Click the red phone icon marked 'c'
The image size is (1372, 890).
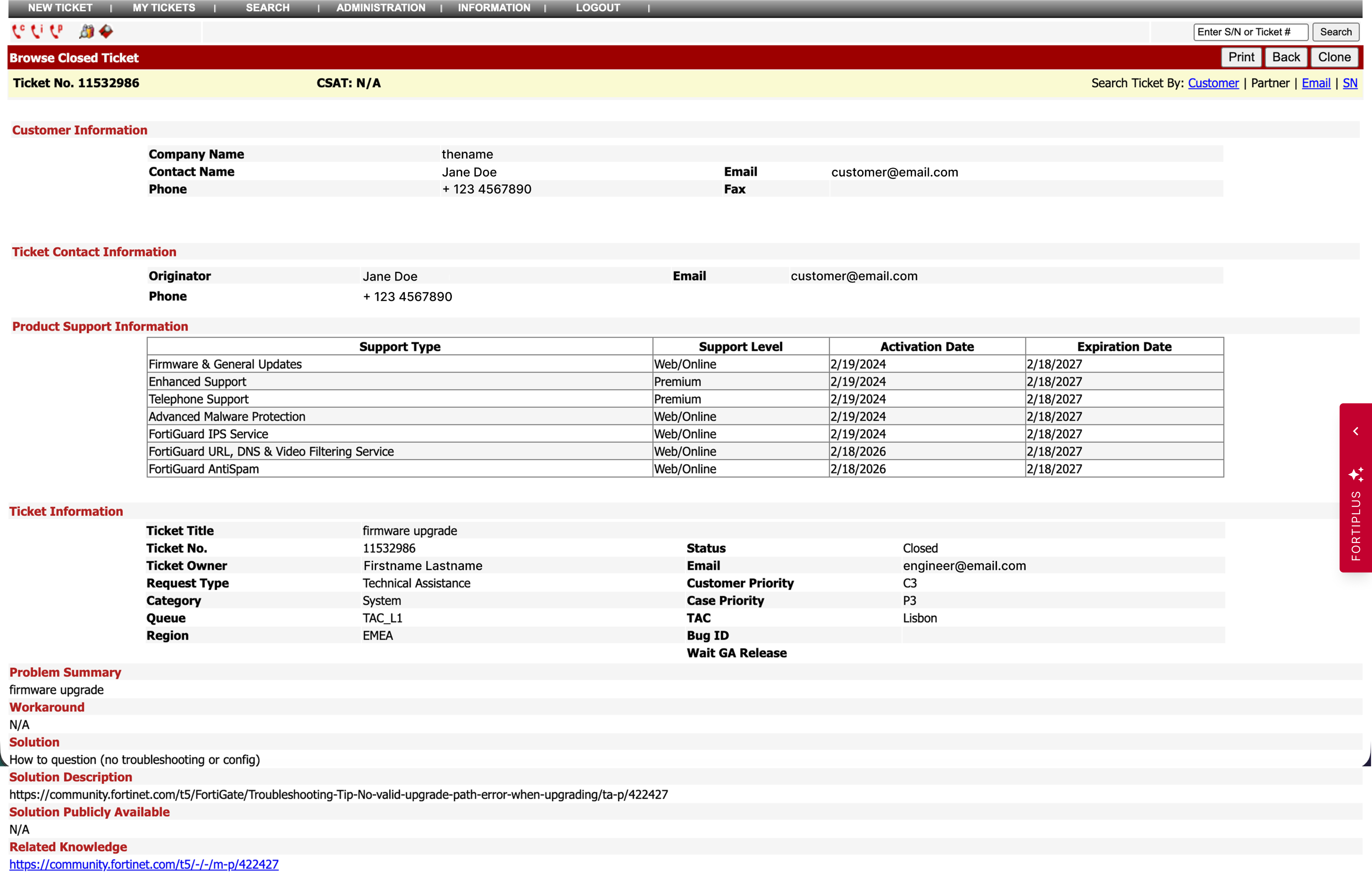tap(18, 31)
